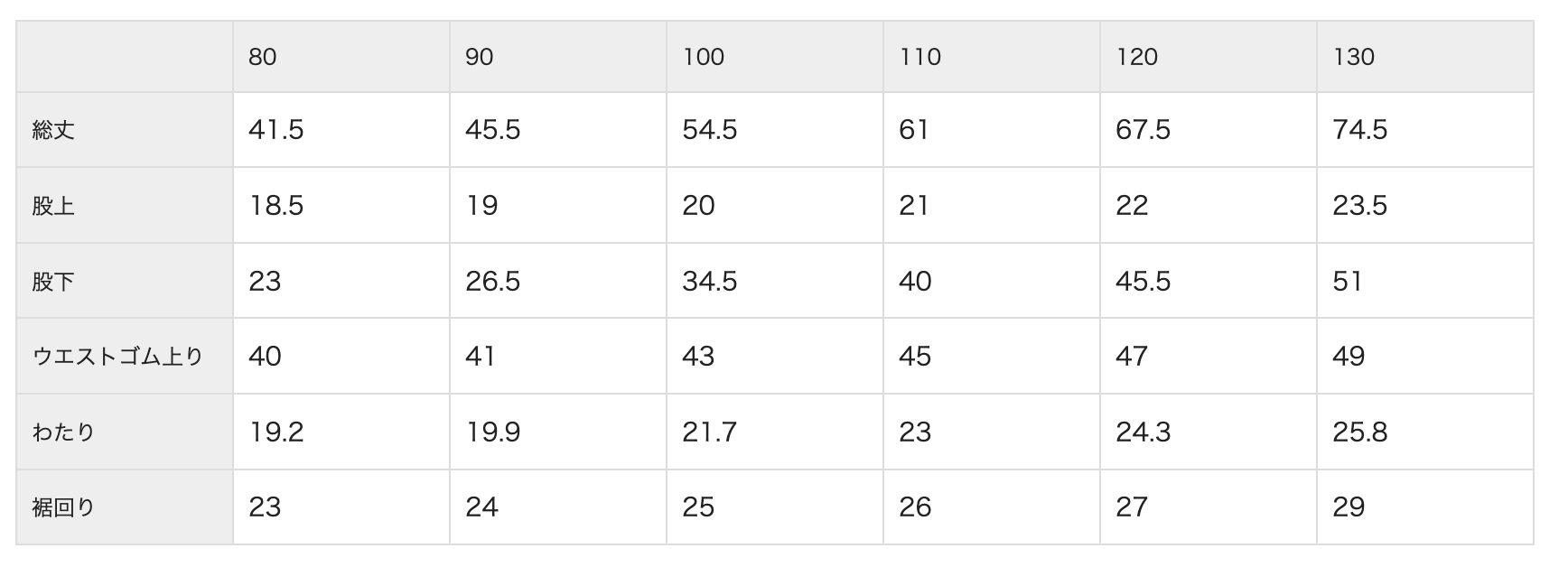Screen dimensions: 1568x567
Task: Click the 29 cell in 裾回り row
Action: tap(1349, 507)
